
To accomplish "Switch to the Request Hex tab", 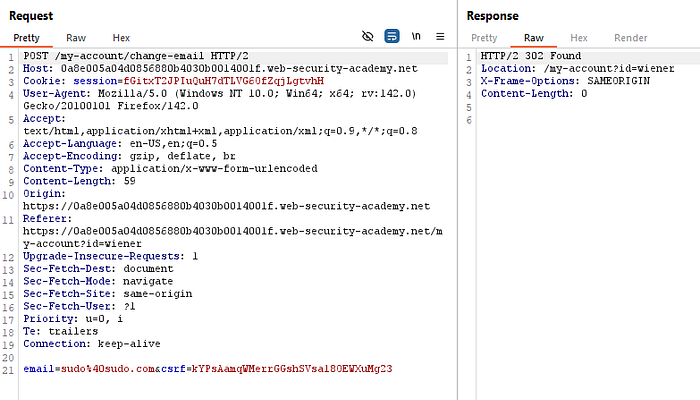I will tap(121, 38).
